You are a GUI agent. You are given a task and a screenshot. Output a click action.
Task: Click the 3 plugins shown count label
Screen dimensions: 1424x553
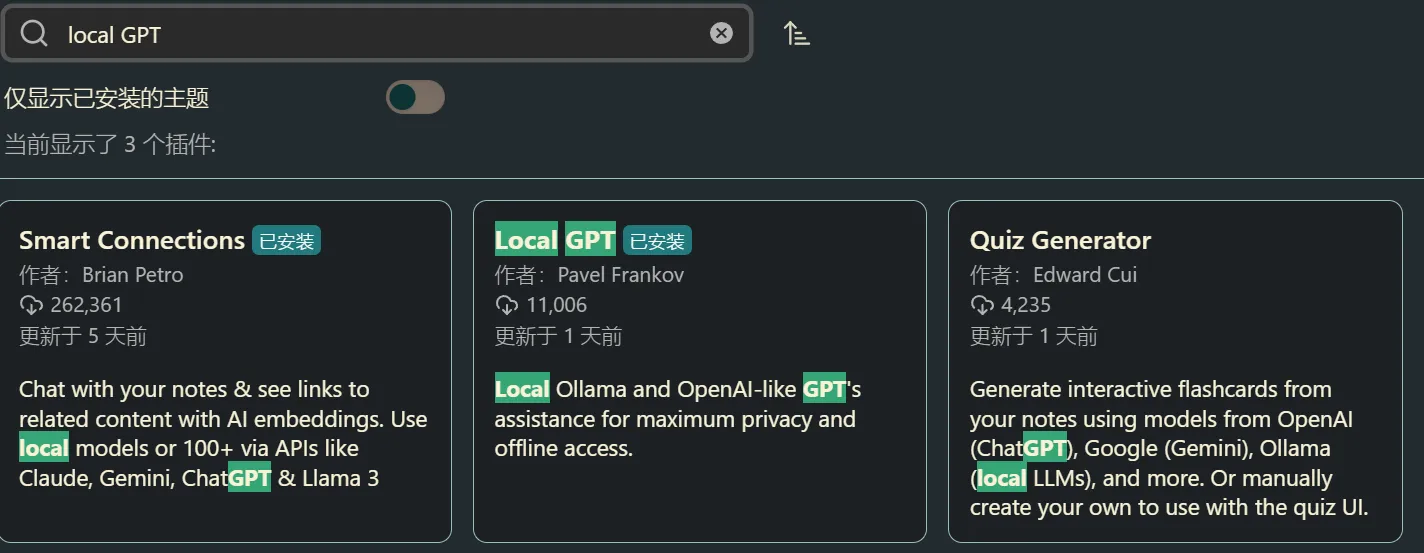pyautogui.click(x=110, y=145)
